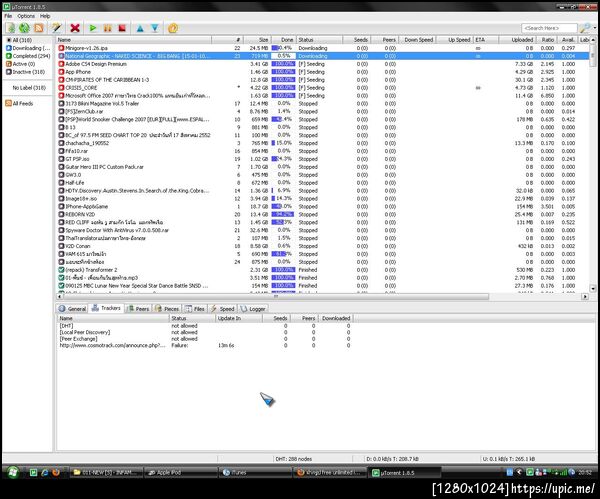600x499 pixels.
Task: Click the [DHT] tracker row
Action: tap(205, 326)
